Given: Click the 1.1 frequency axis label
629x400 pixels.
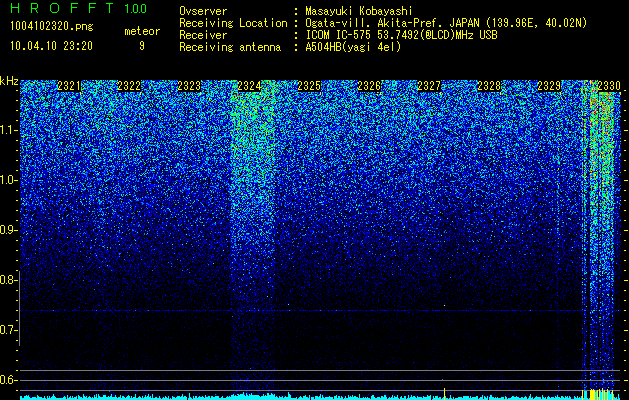Looking at the screenshot, I should 8,130.
